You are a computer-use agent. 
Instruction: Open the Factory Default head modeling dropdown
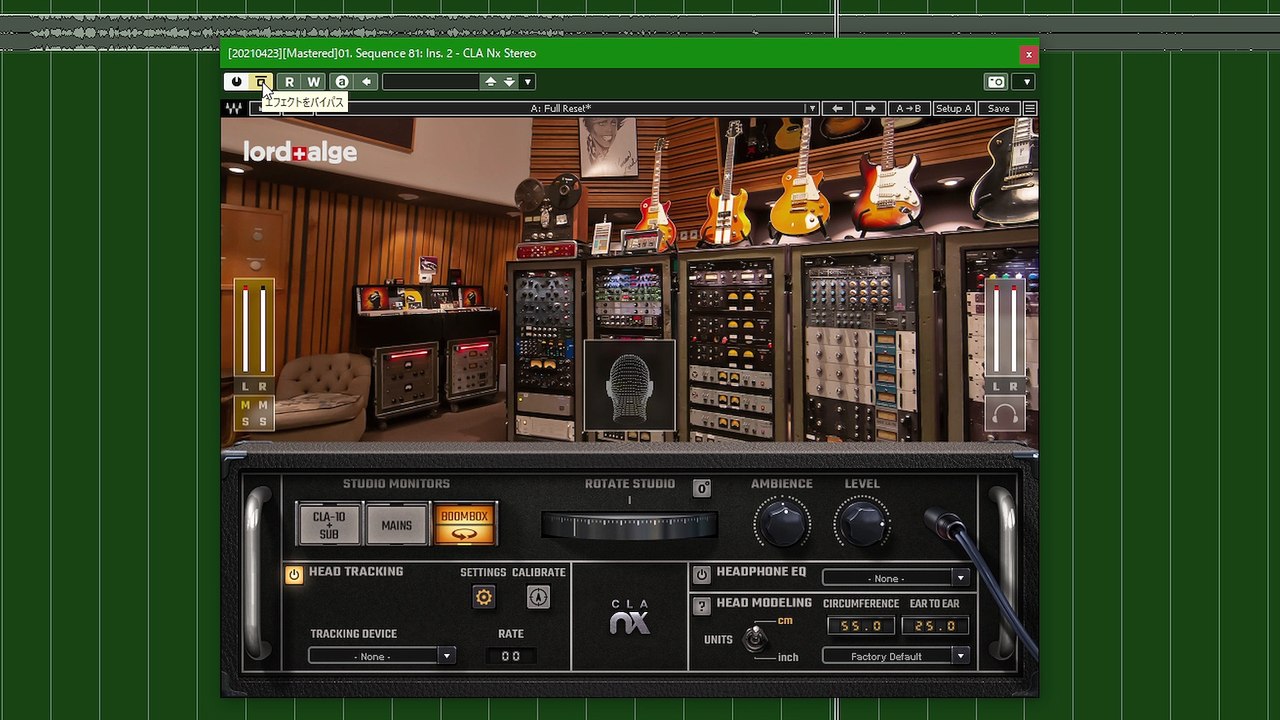click(x=895, y=656)
